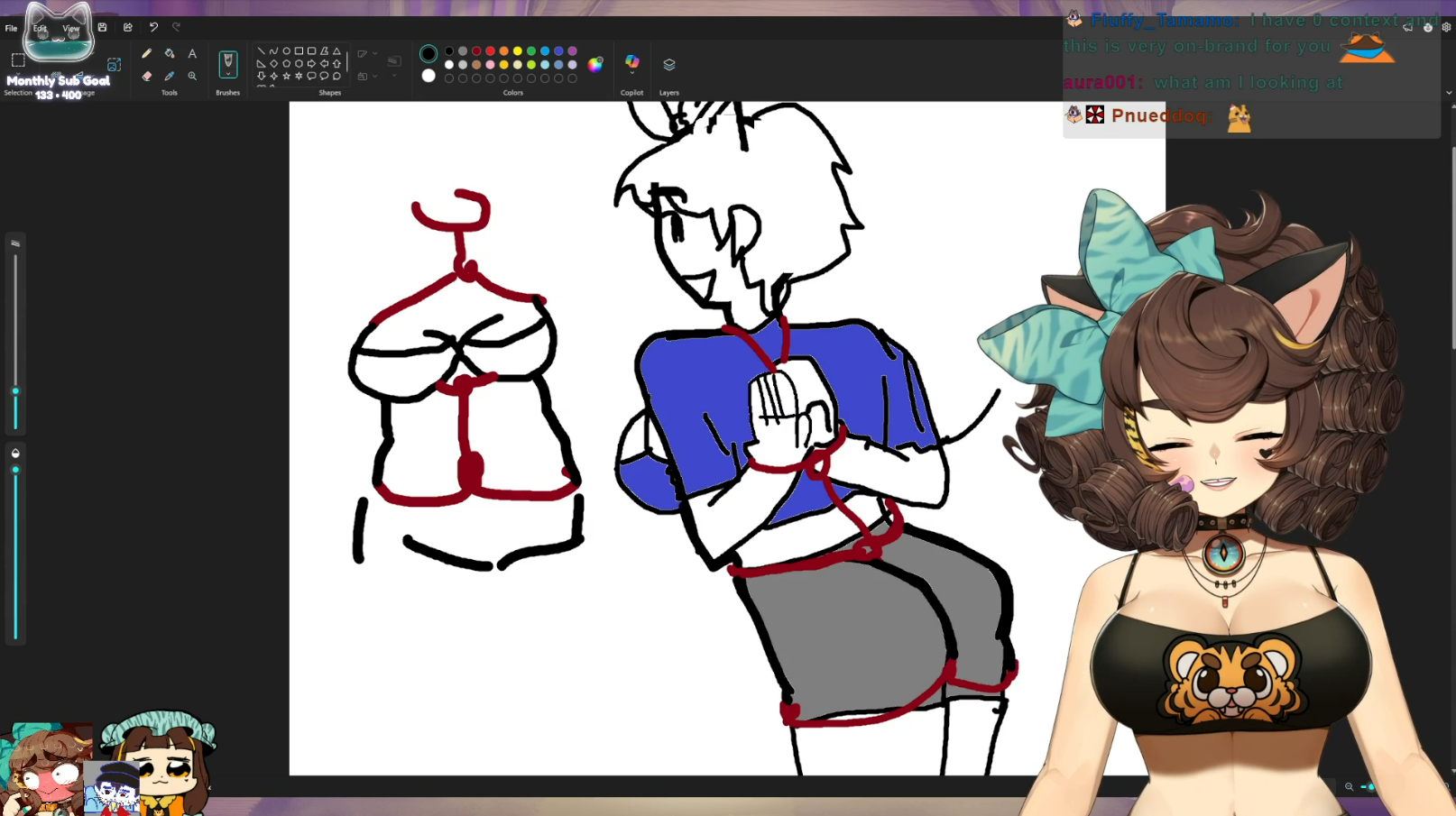The width and height of the screenshot is (1456, 816).
Task: Pick the Diamond shape
Action: (273, 64)
